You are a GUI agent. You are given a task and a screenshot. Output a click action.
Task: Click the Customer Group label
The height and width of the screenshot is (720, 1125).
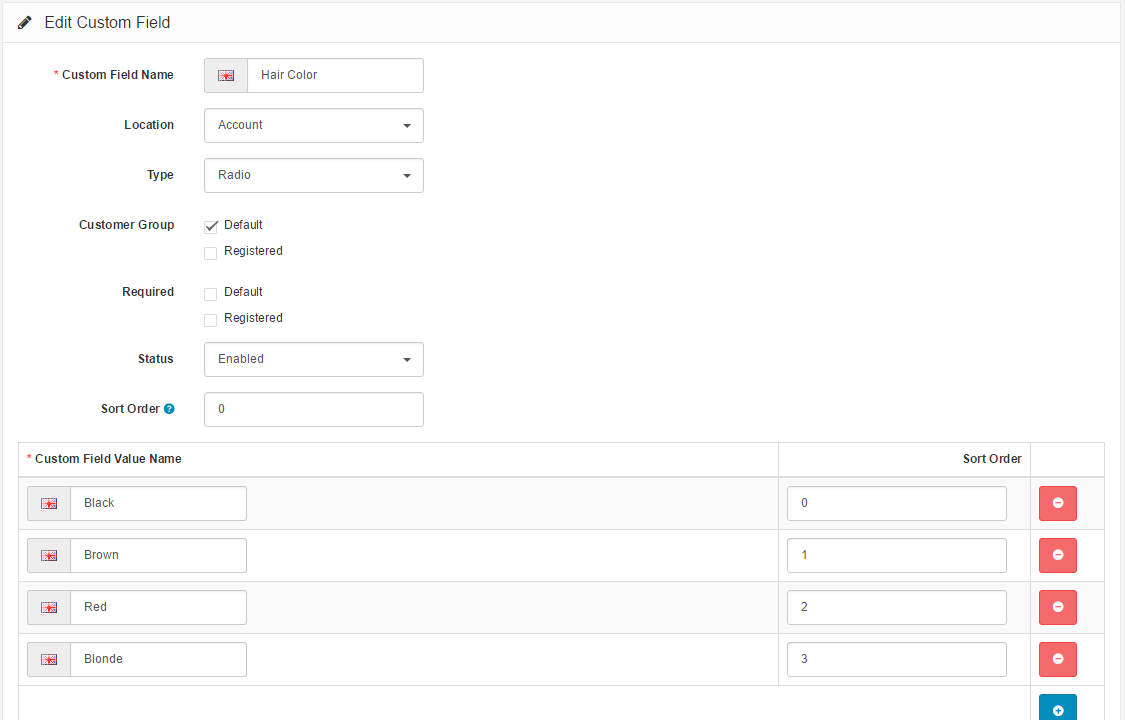126,224
